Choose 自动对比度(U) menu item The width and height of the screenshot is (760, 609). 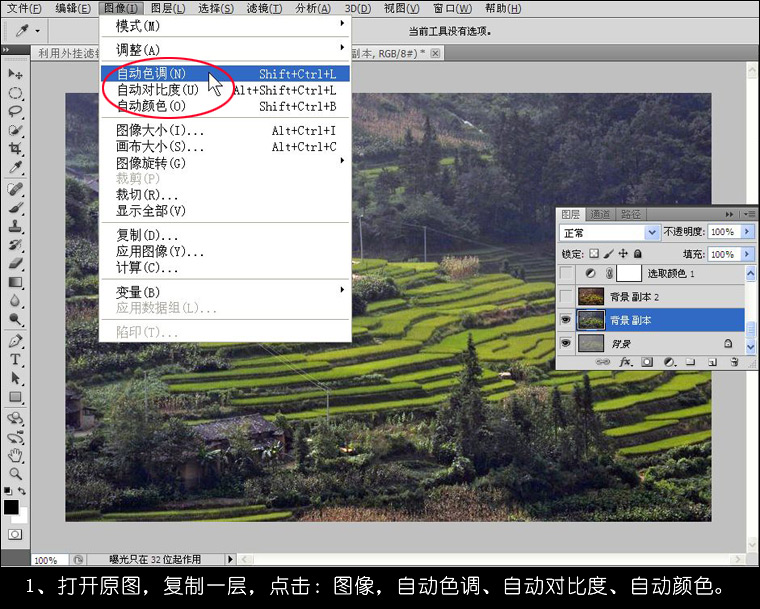[225, 90]
